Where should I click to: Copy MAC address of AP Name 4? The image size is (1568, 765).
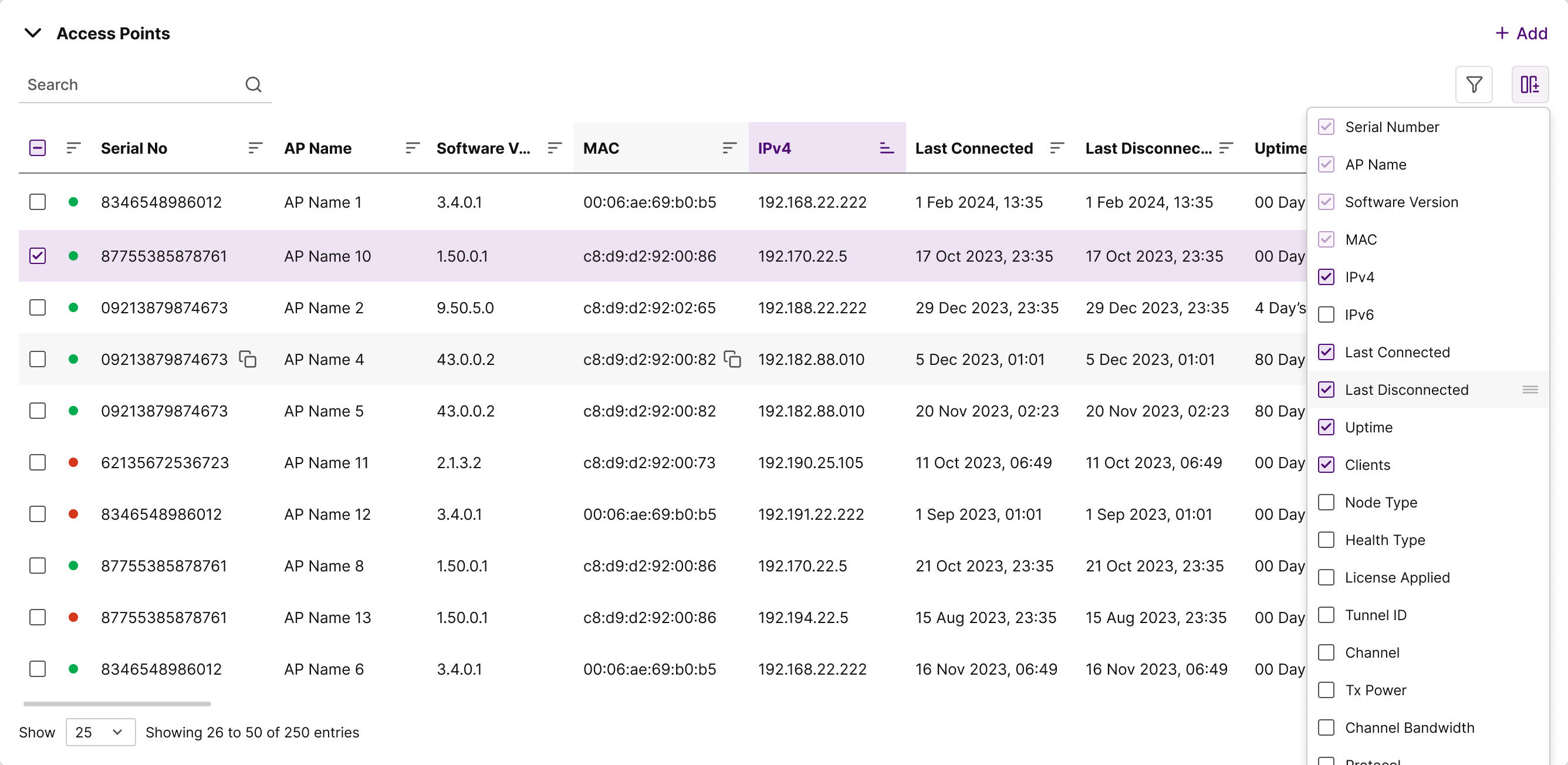(x=732, y=360)
